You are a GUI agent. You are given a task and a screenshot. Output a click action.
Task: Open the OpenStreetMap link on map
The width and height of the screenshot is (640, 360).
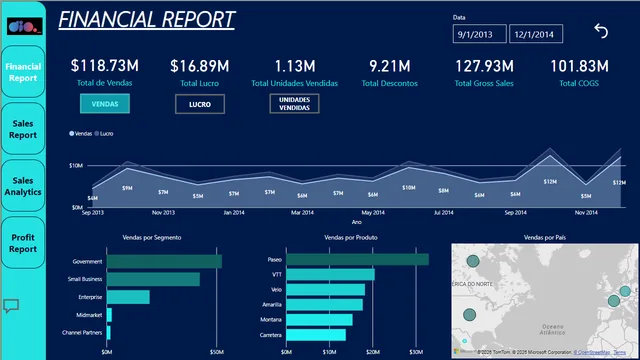(592, 352)
